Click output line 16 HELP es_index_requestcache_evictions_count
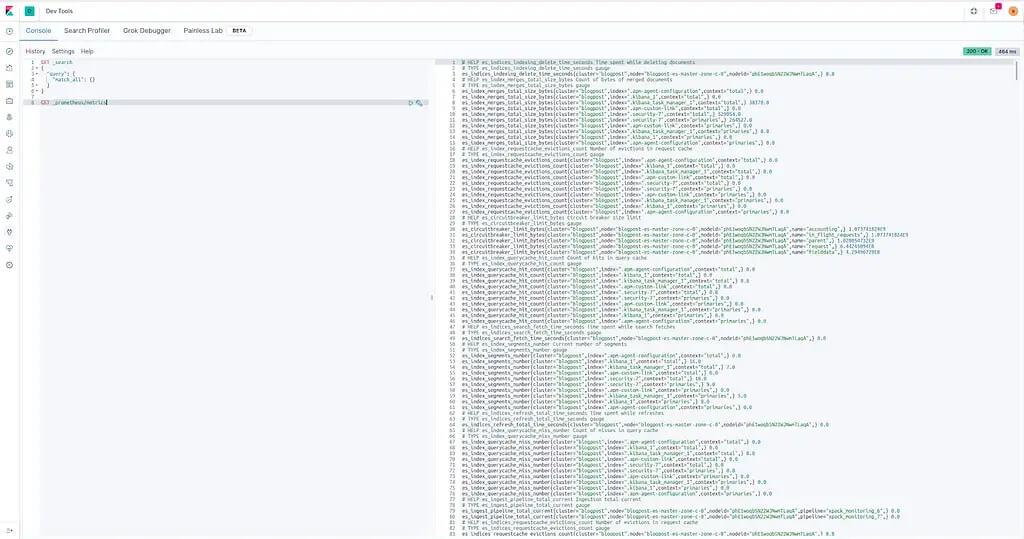 click(x=577, y=148)
